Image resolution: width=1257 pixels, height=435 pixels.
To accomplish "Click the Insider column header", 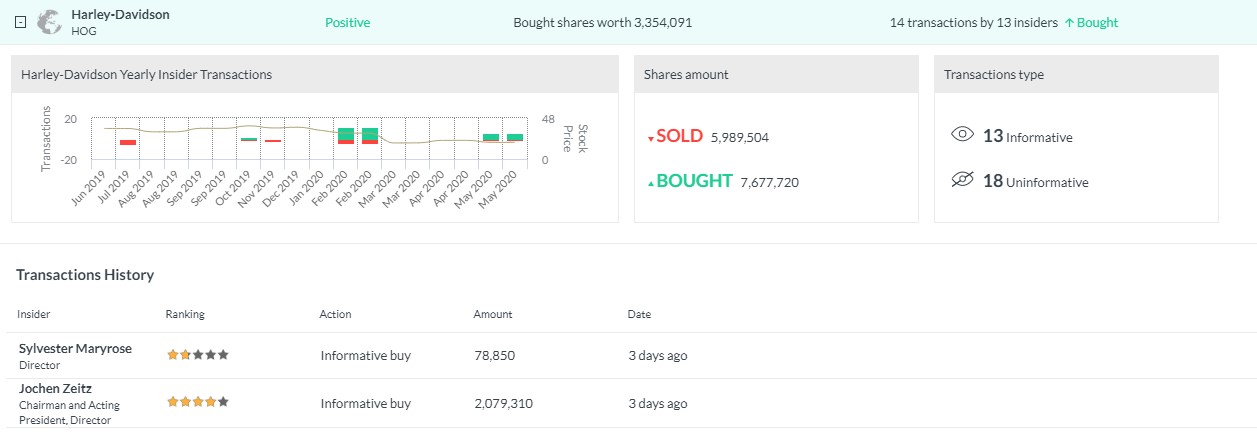I will [34, 314].
